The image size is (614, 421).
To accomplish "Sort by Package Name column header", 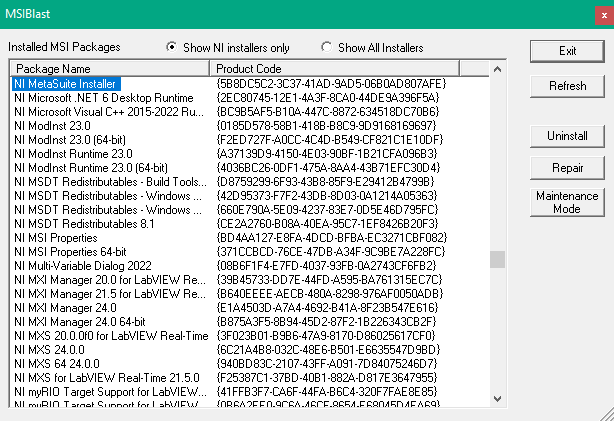I will [x=110, y=69].
